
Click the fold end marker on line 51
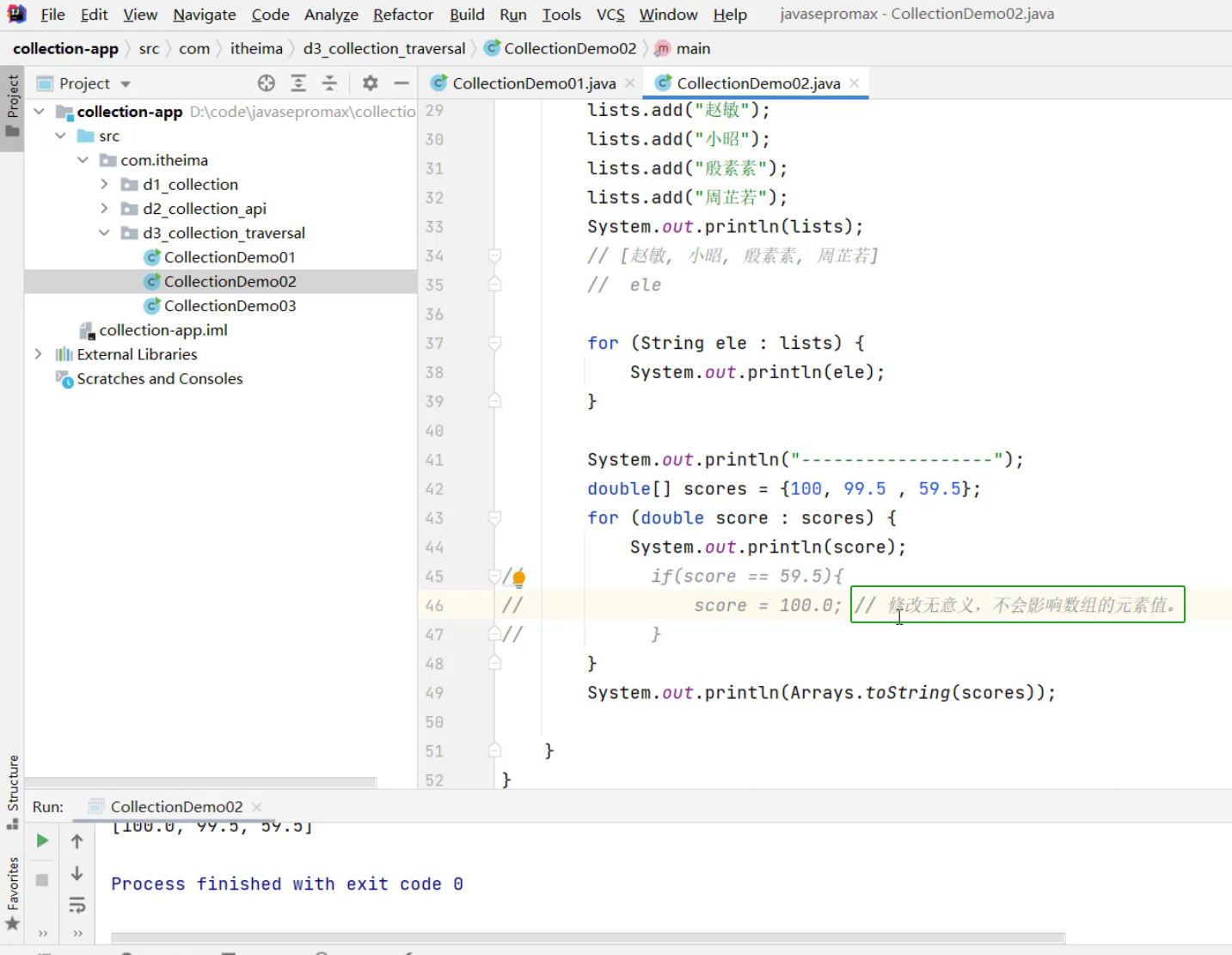tap(494, 750)
